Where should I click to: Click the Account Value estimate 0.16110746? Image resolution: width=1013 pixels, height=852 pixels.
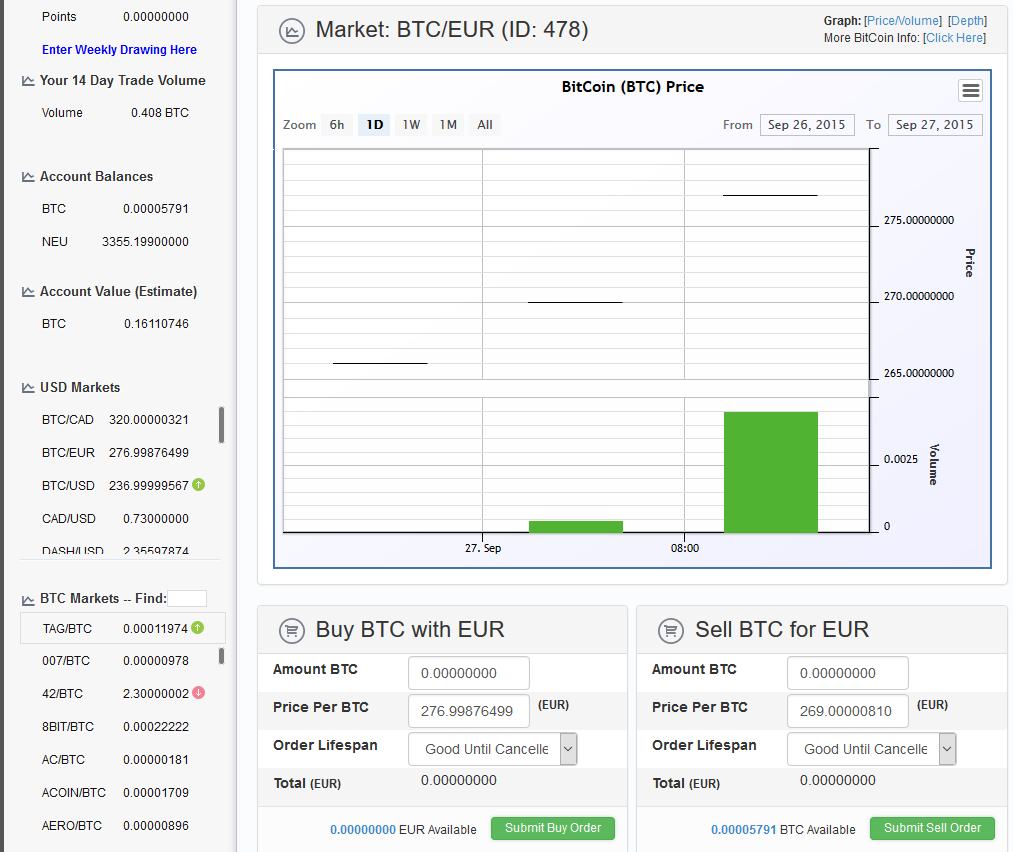click(x=156, y=324)
